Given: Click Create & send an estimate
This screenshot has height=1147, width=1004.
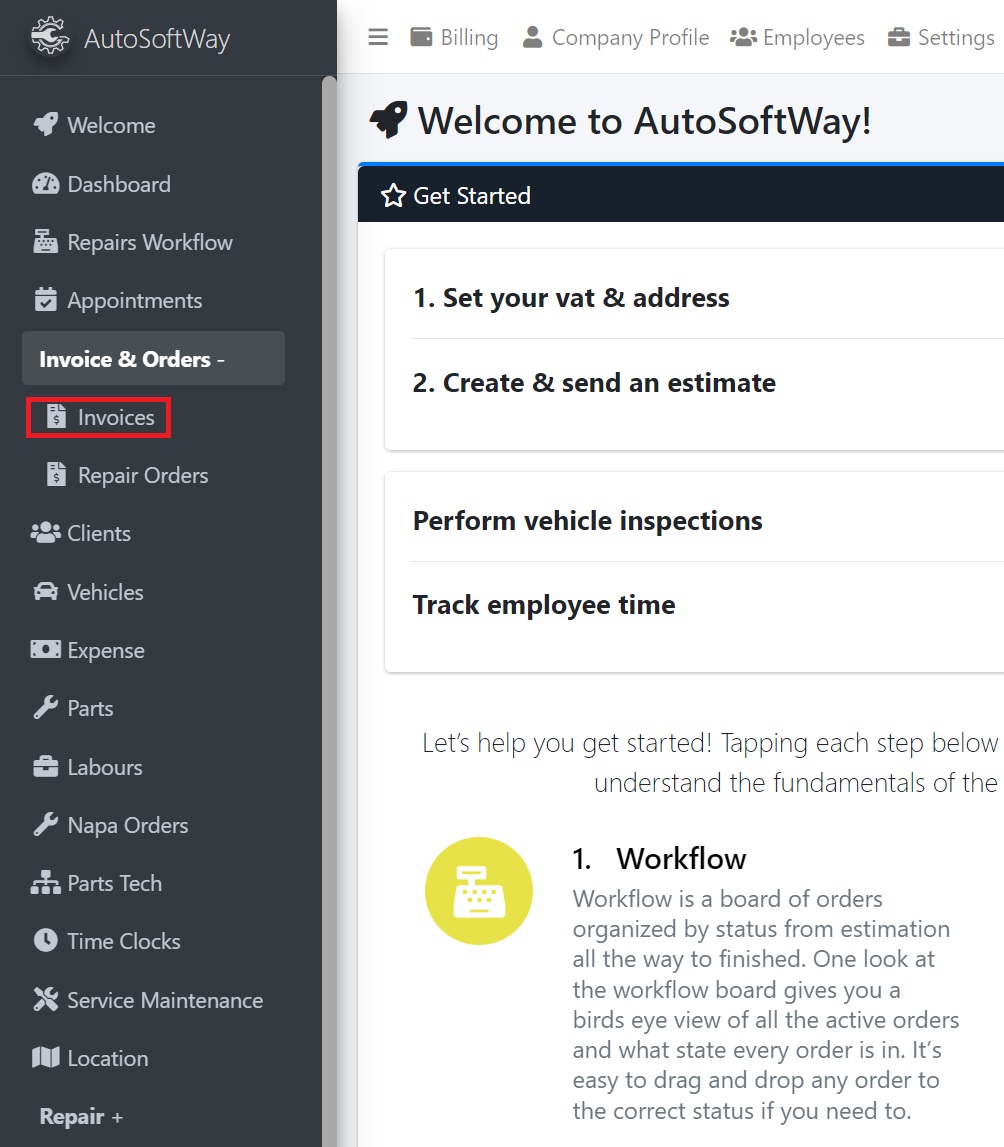Looking at the screenshot, I should coord(594,382).
